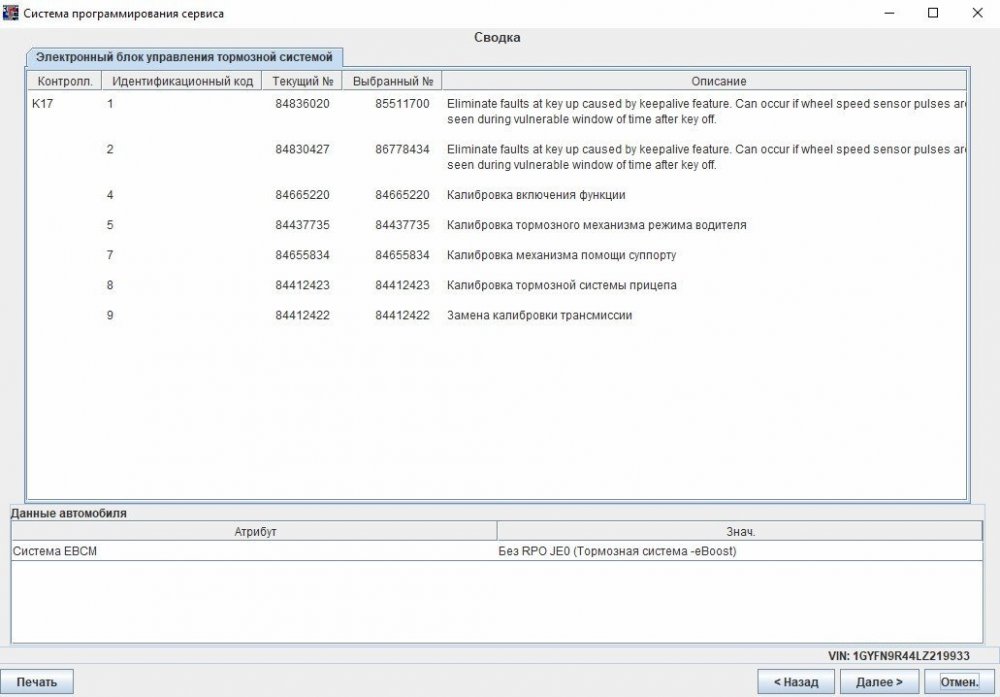Image resolution: width=1000 pixels, height=697 pixels.
Task: Sort by the Идентификационный код column header
Action: click(182, 81)
